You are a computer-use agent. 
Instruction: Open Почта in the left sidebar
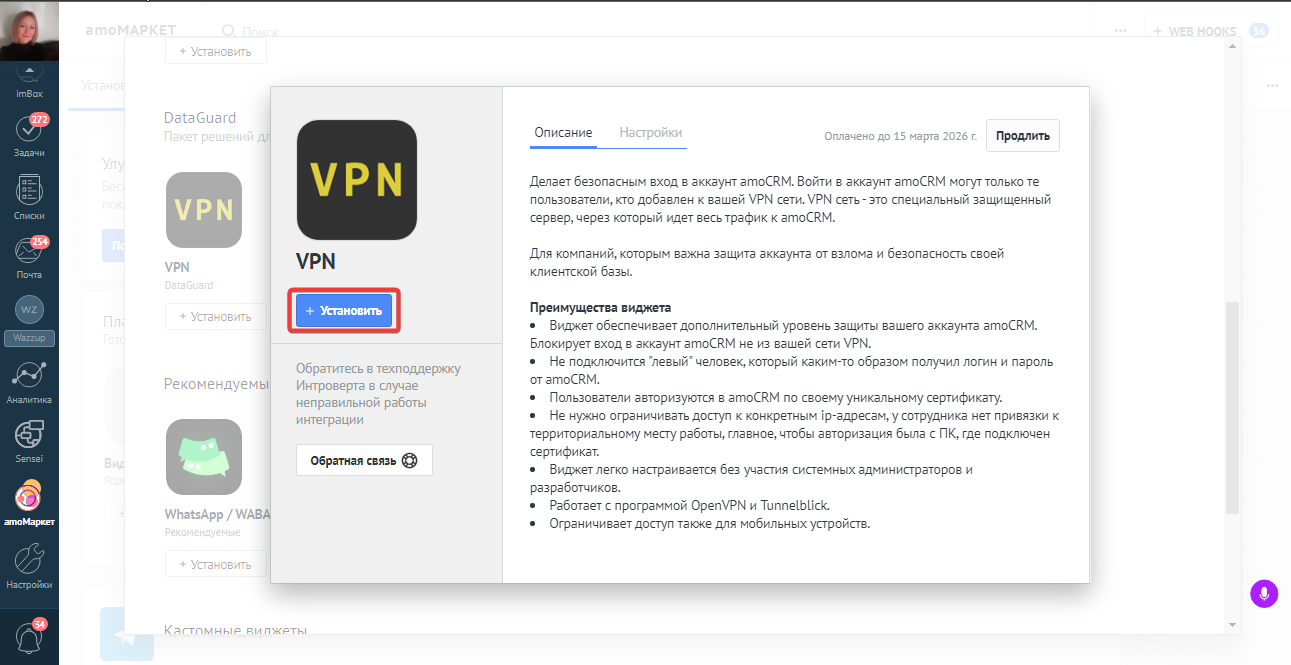tap(29, 259)
